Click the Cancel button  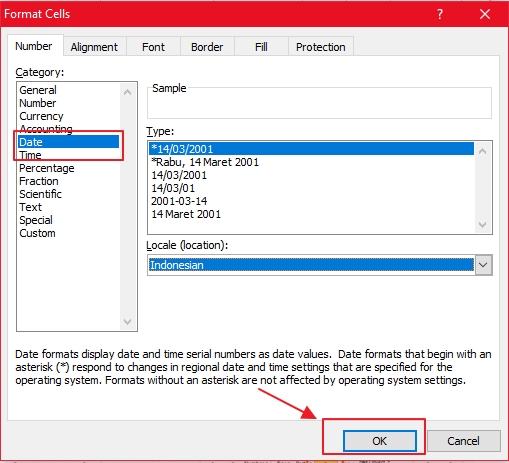(x=464, y=441)
